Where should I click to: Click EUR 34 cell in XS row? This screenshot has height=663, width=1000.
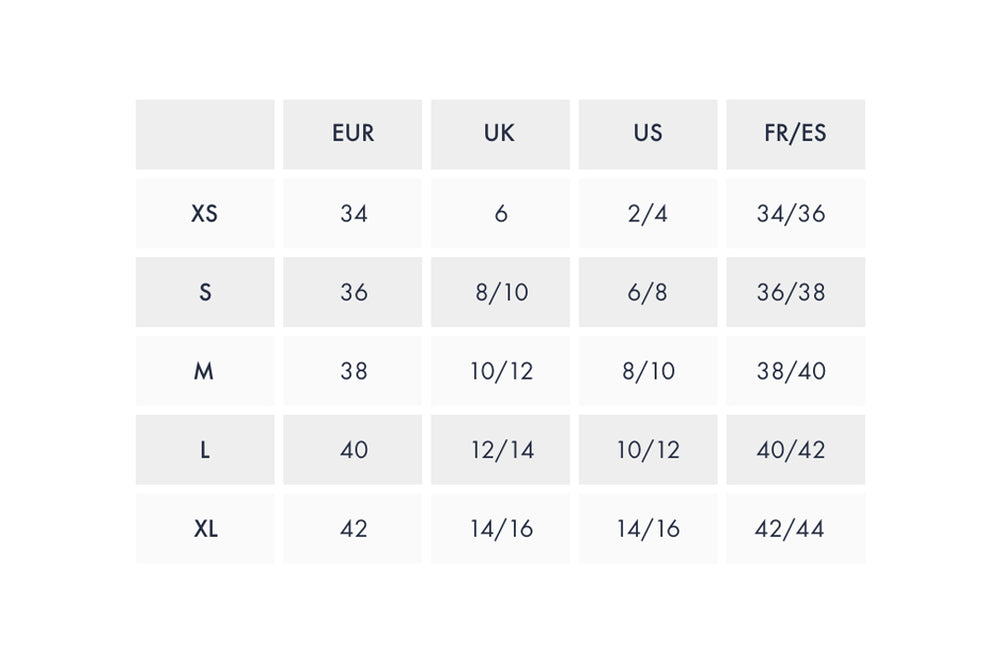click(353, 213)
